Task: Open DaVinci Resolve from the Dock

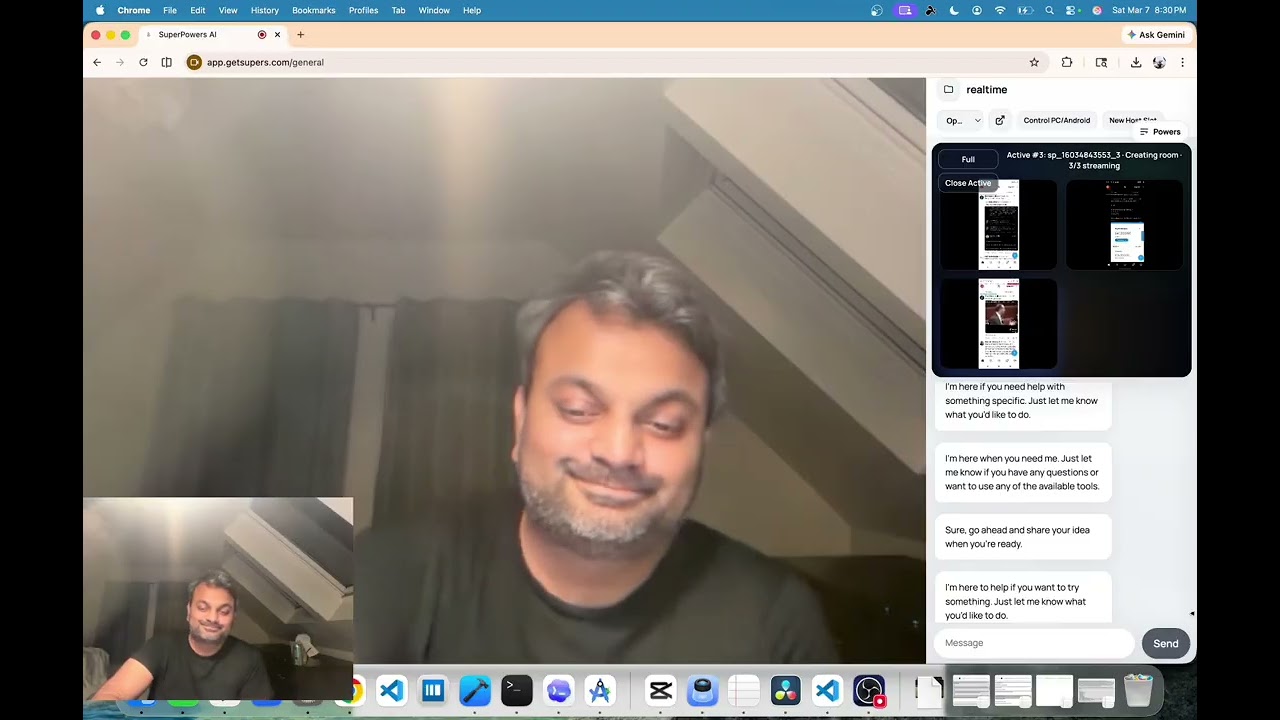Action: (786, 690)
